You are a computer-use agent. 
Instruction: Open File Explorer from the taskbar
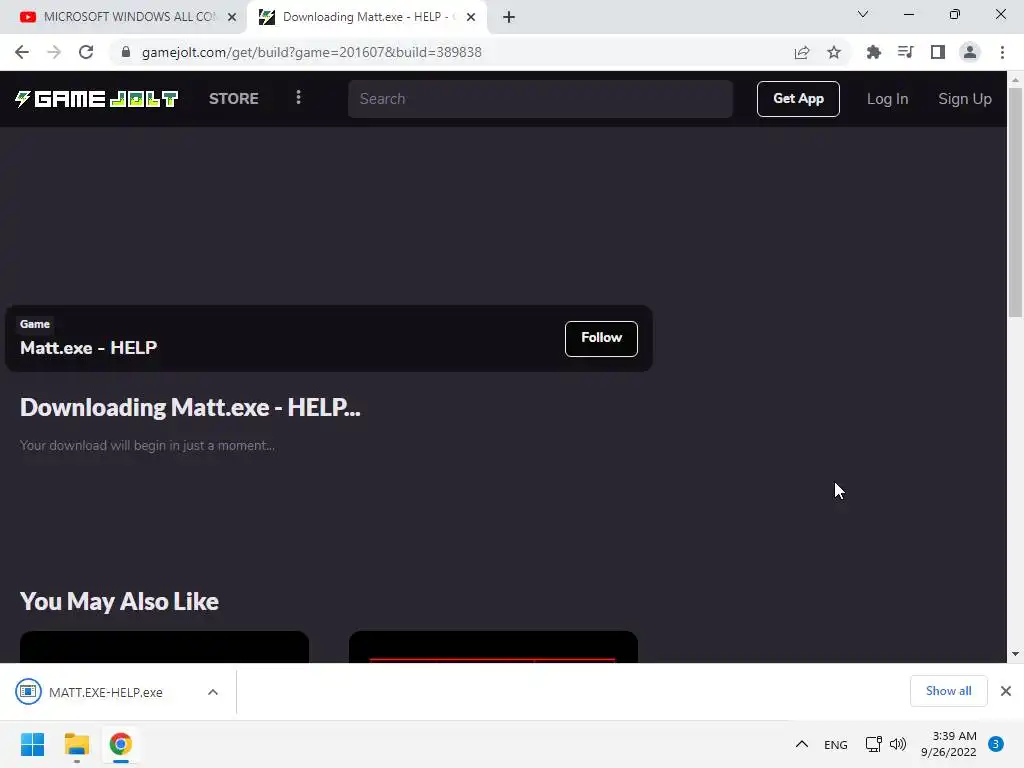click(76, 744)
